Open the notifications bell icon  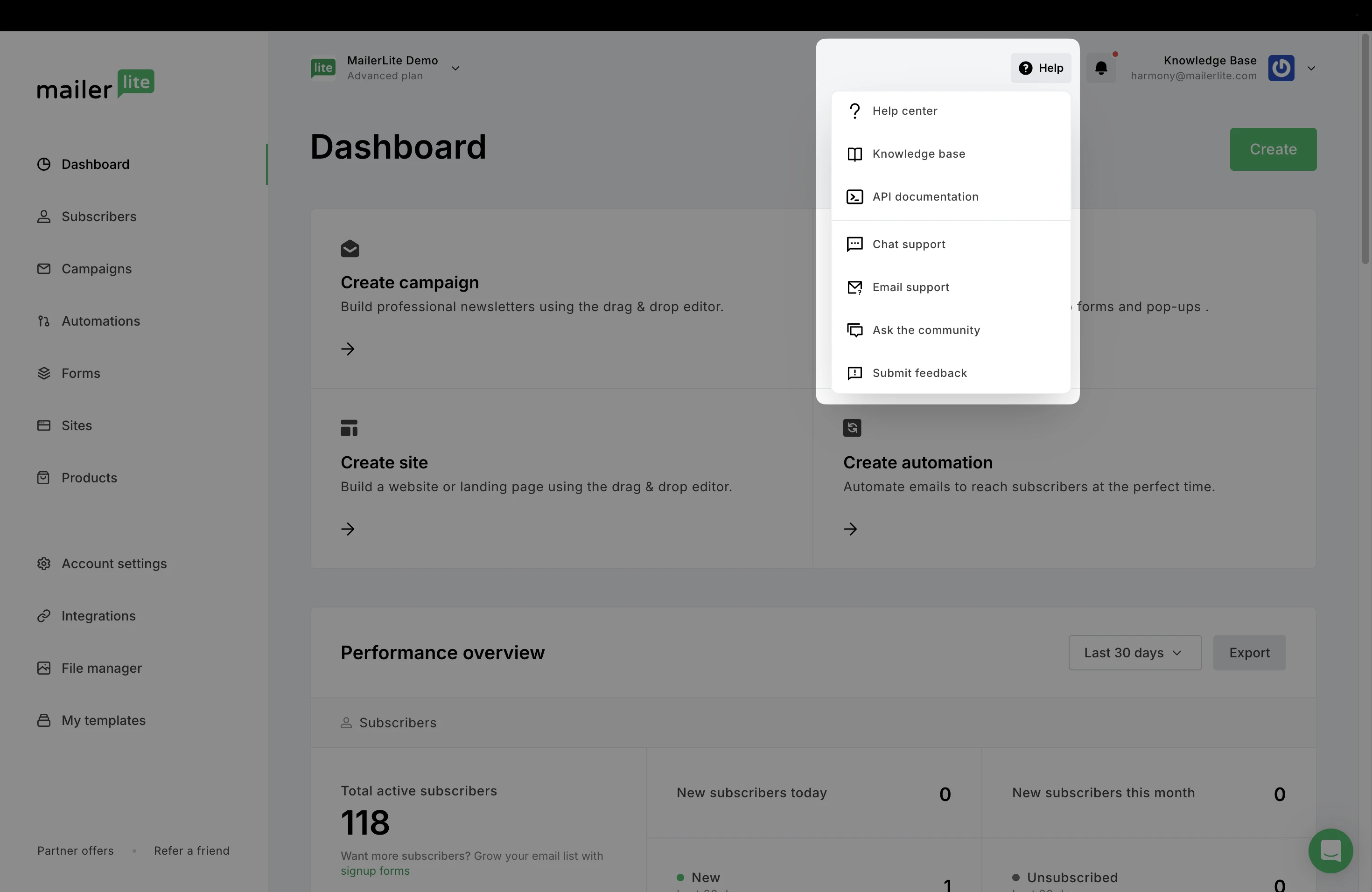tap(1101, 68)
